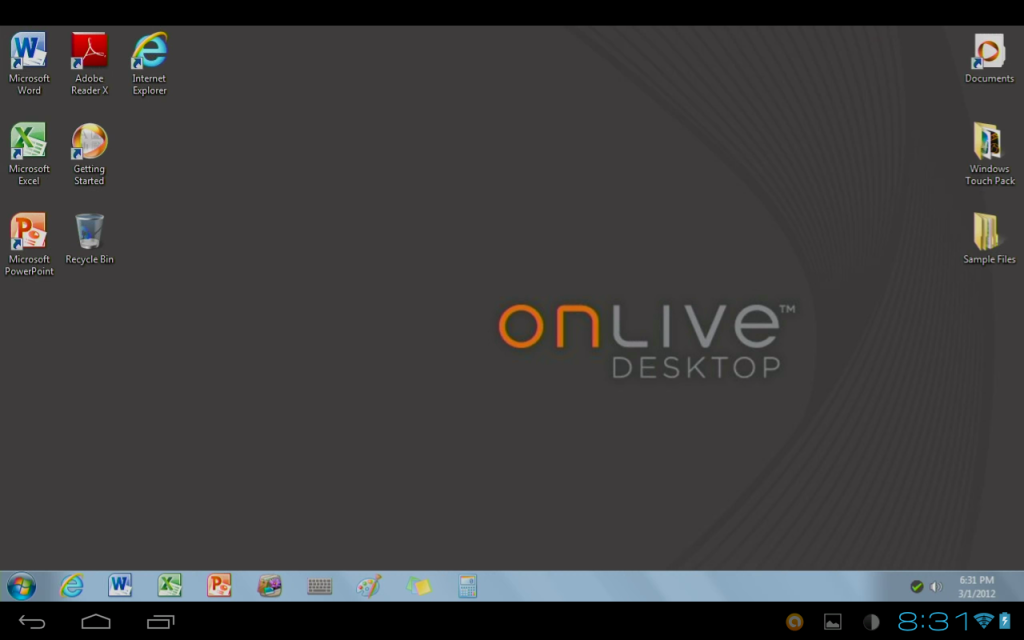Launch Word from the taskbar

(120, 586)
